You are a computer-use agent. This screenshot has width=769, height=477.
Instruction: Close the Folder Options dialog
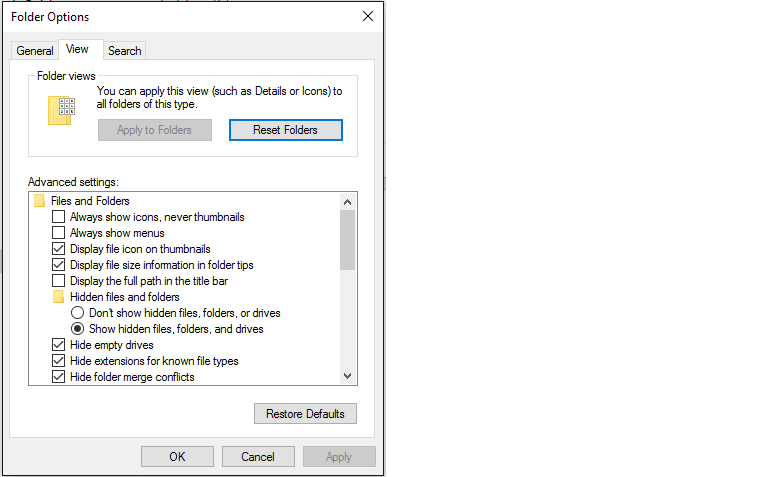click(x=368, y=16)
